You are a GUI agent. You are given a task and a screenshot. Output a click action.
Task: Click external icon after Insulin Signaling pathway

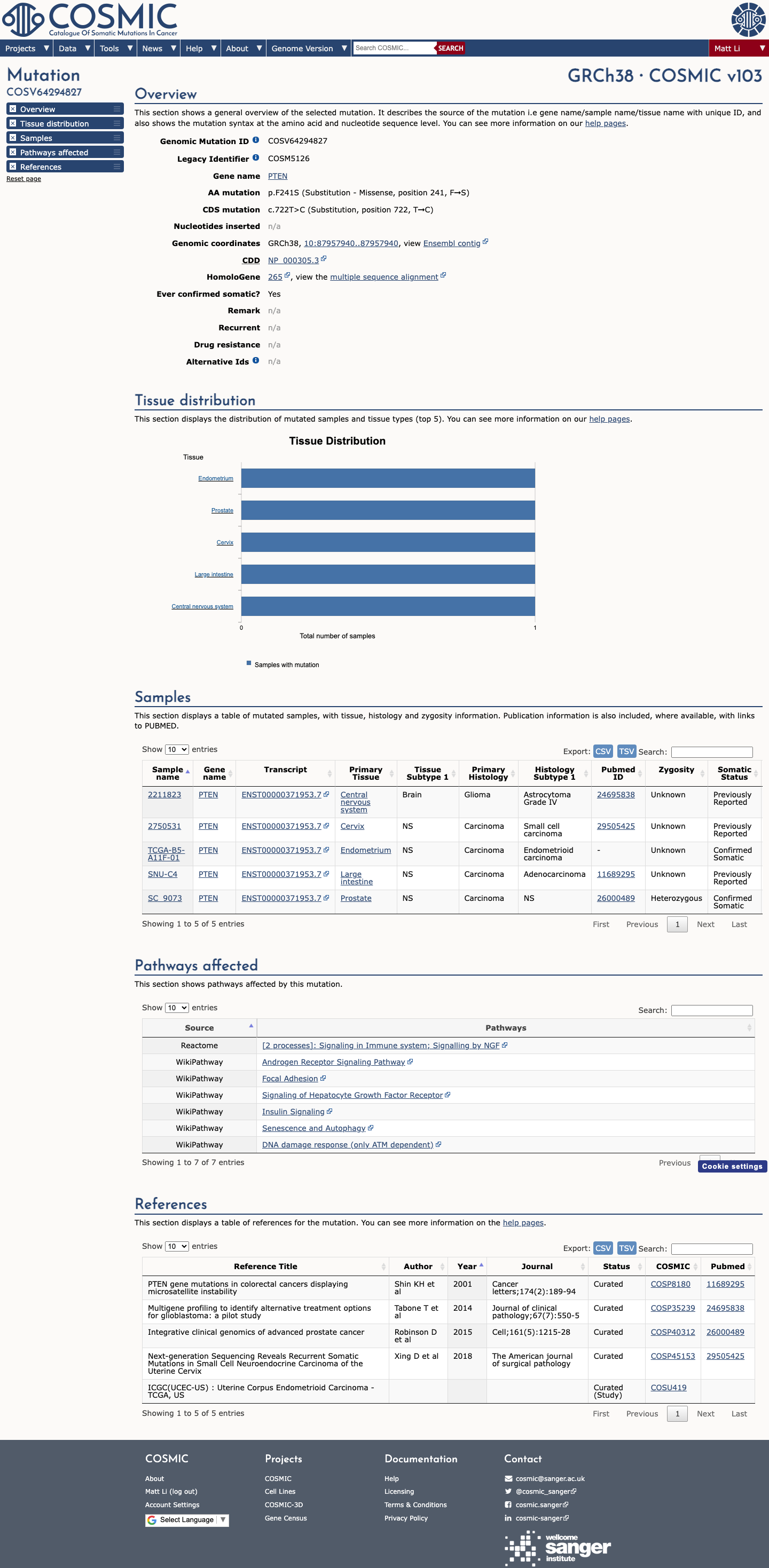point(329,1111)
